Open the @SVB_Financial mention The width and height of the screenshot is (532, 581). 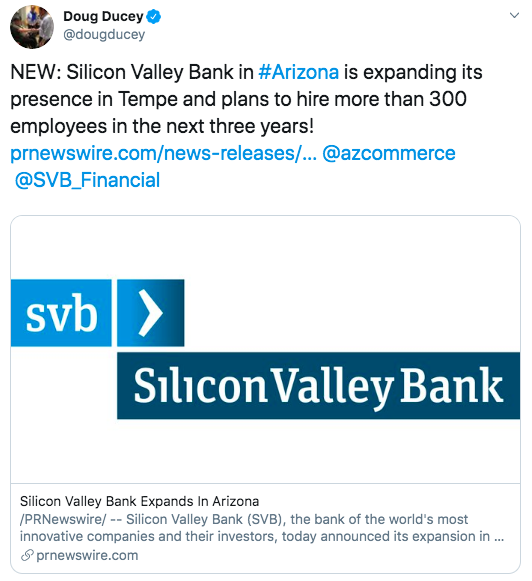(x=87, y=180)
